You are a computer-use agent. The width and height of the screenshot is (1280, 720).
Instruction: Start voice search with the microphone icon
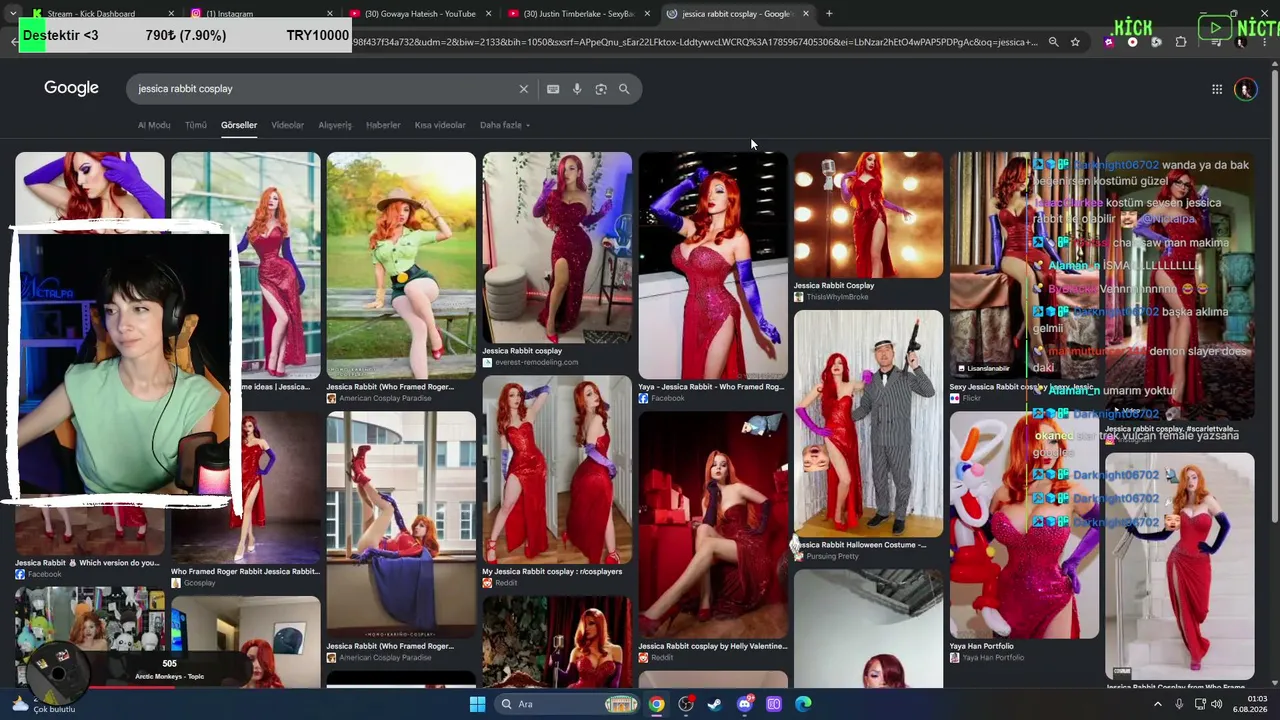click(577, 89)
